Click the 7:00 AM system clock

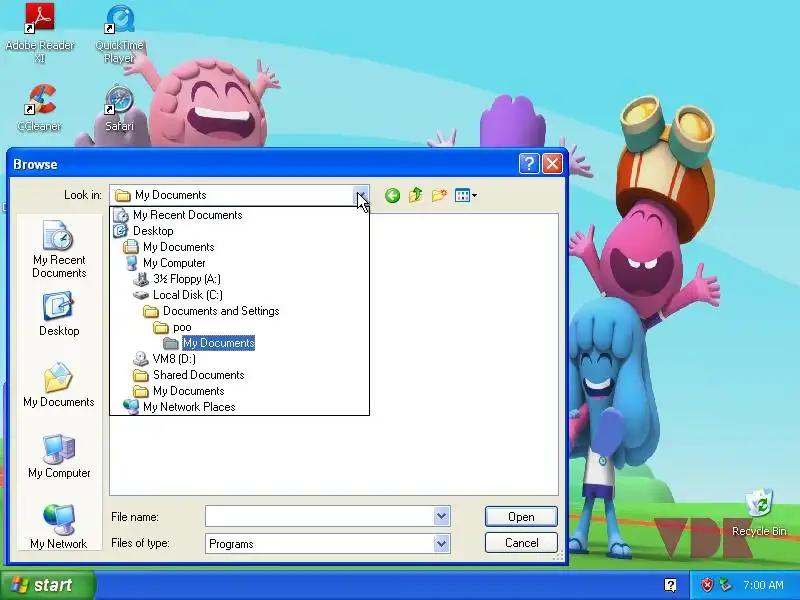pyautogui.click(x=763, y=585)
